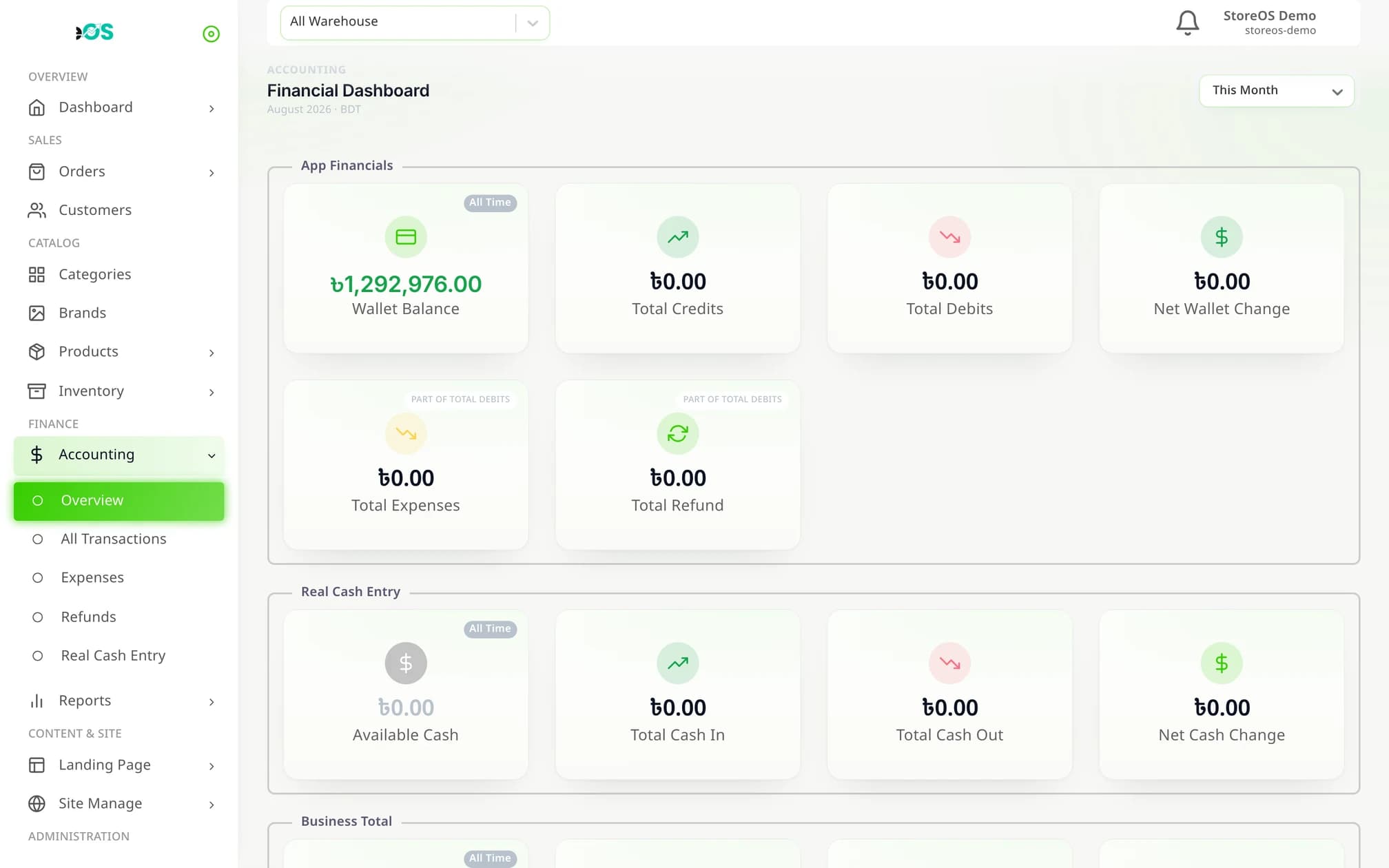Click the Total Credits trending-up icon
This screenshot has width=1389, height=868.
coord(677,237)
